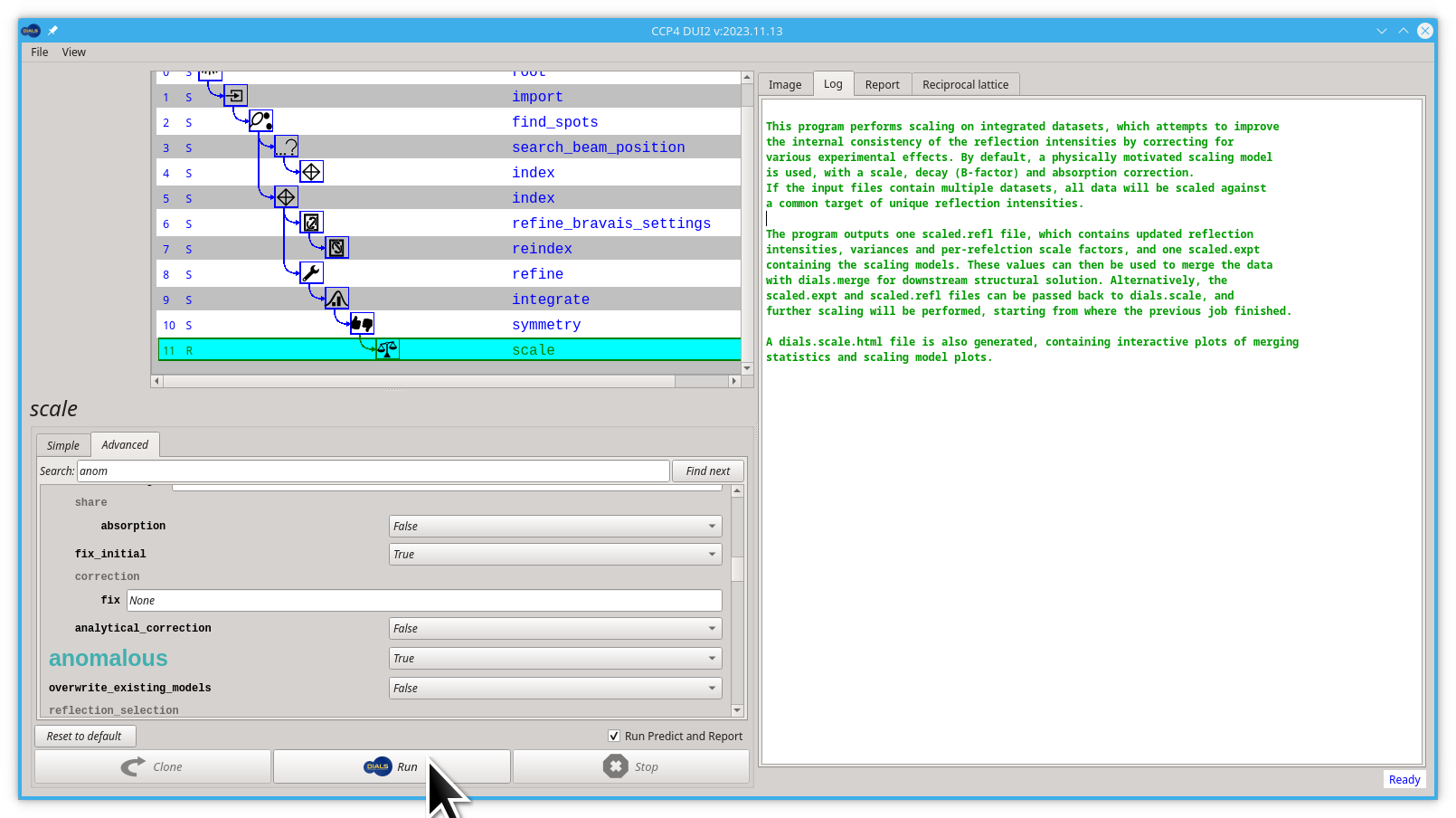Select the highlighted scale row label

534,350
